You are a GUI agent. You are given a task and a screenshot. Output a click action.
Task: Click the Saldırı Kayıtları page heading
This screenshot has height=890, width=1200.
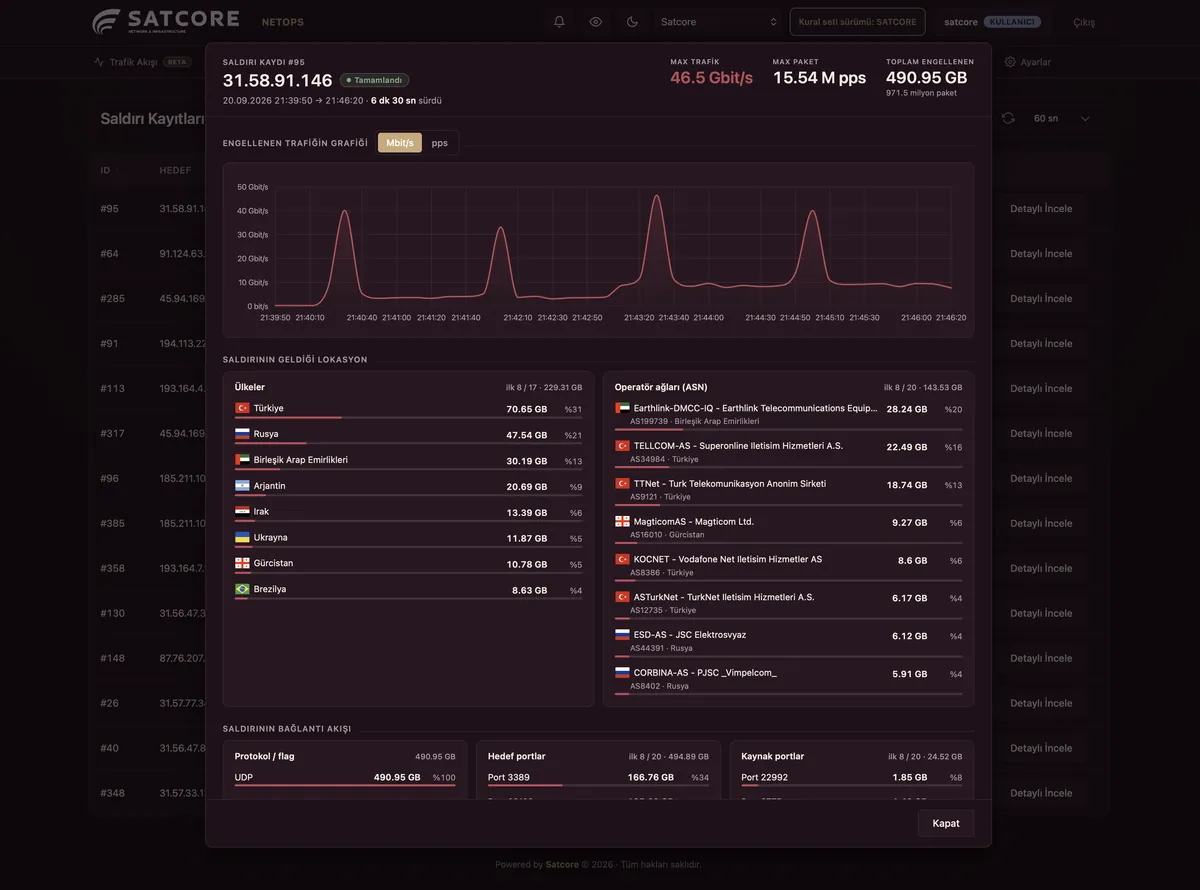pos(152,119)
